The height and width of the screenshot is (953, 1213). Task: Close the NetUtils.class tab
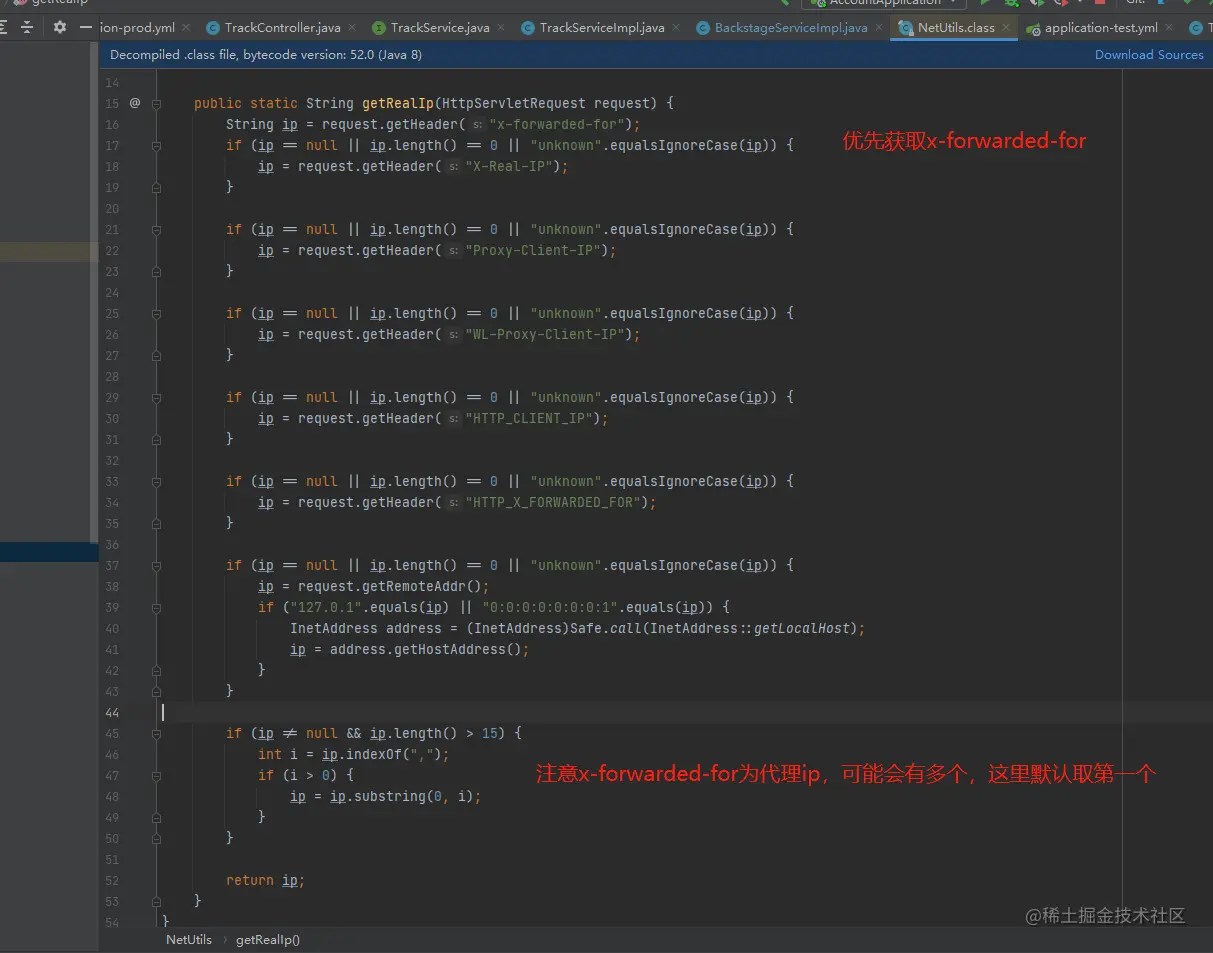click(x=1004, y=28)
